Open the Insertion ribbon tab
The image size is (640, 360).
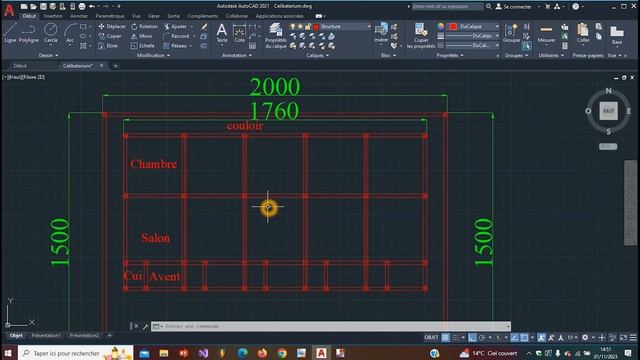[x=53, y=16]
